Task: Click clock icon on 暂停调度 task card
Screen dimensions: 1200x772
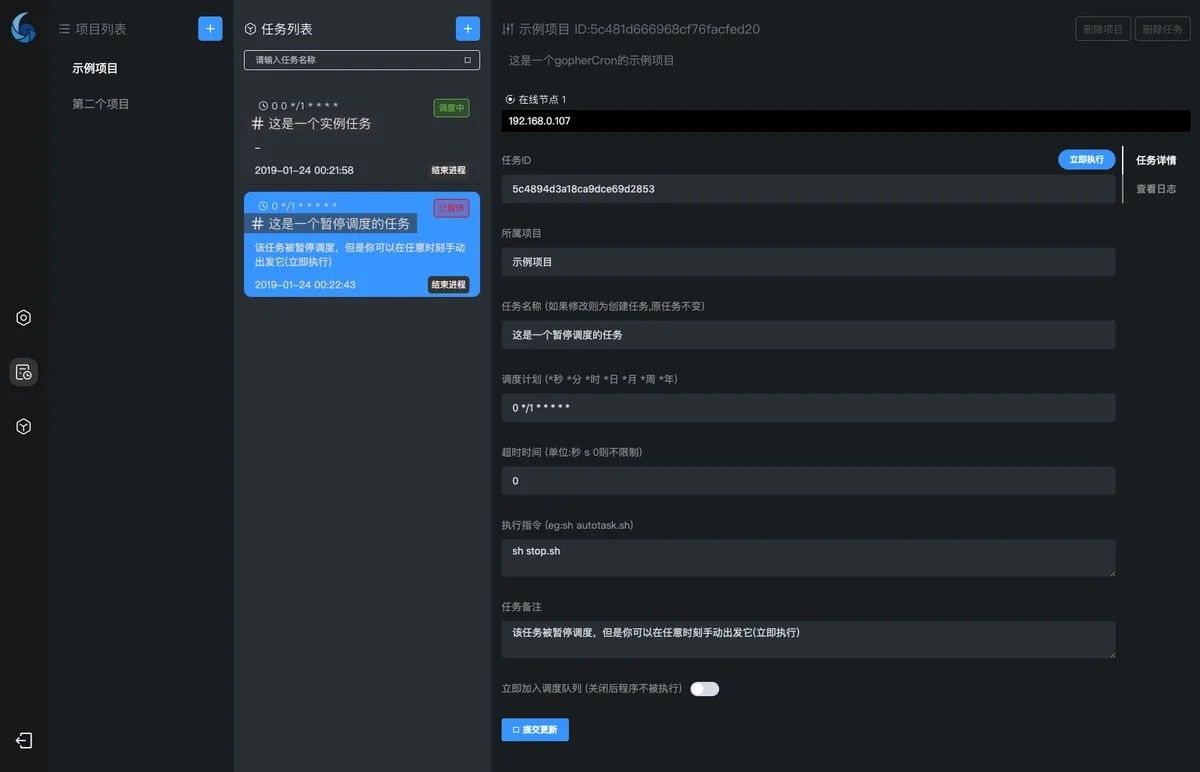Action: pyautogui.click(x=263, y=206)
